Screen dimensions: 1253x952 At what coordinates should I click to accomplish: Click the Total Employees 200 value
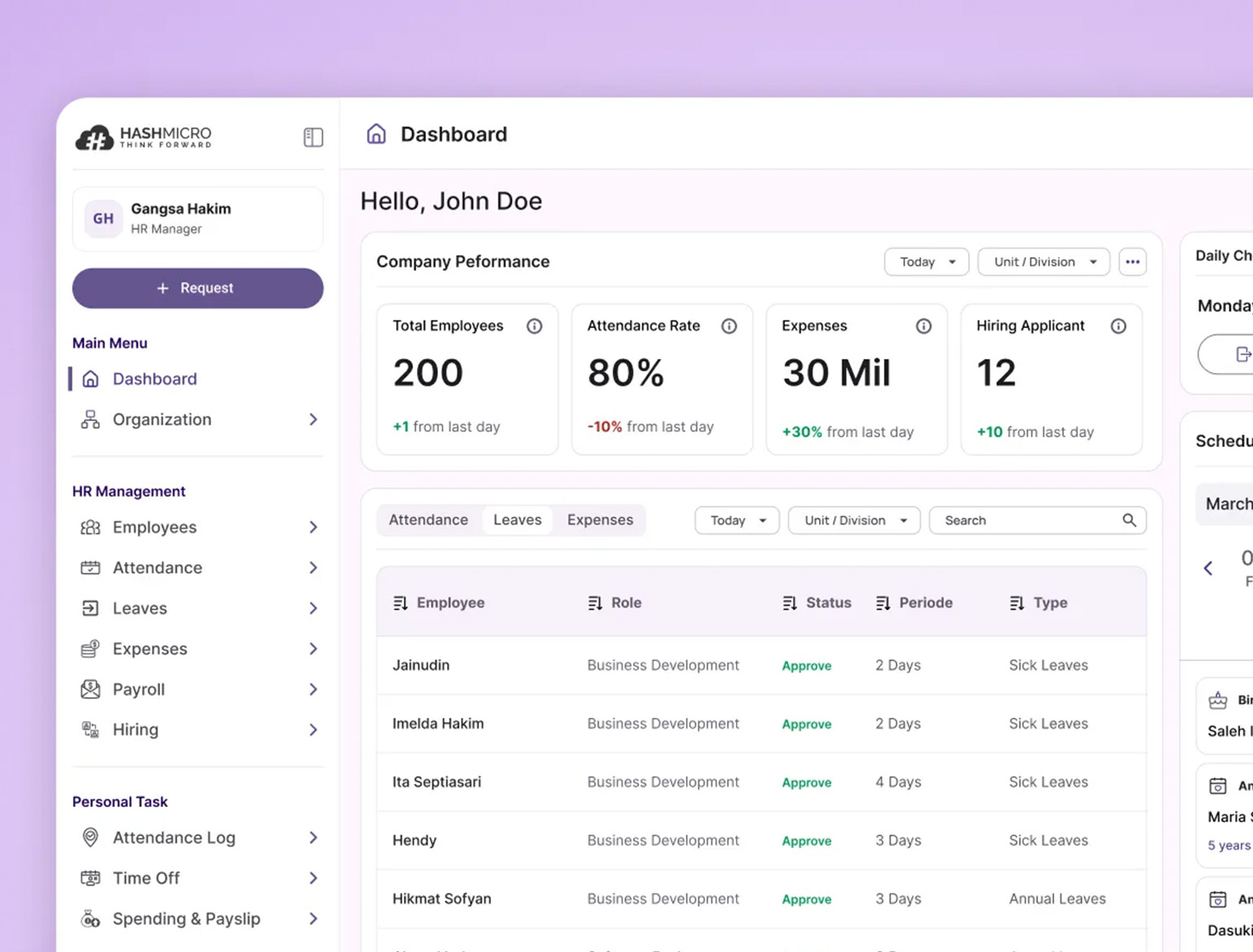pyautogui.click(x=428, y=373)
